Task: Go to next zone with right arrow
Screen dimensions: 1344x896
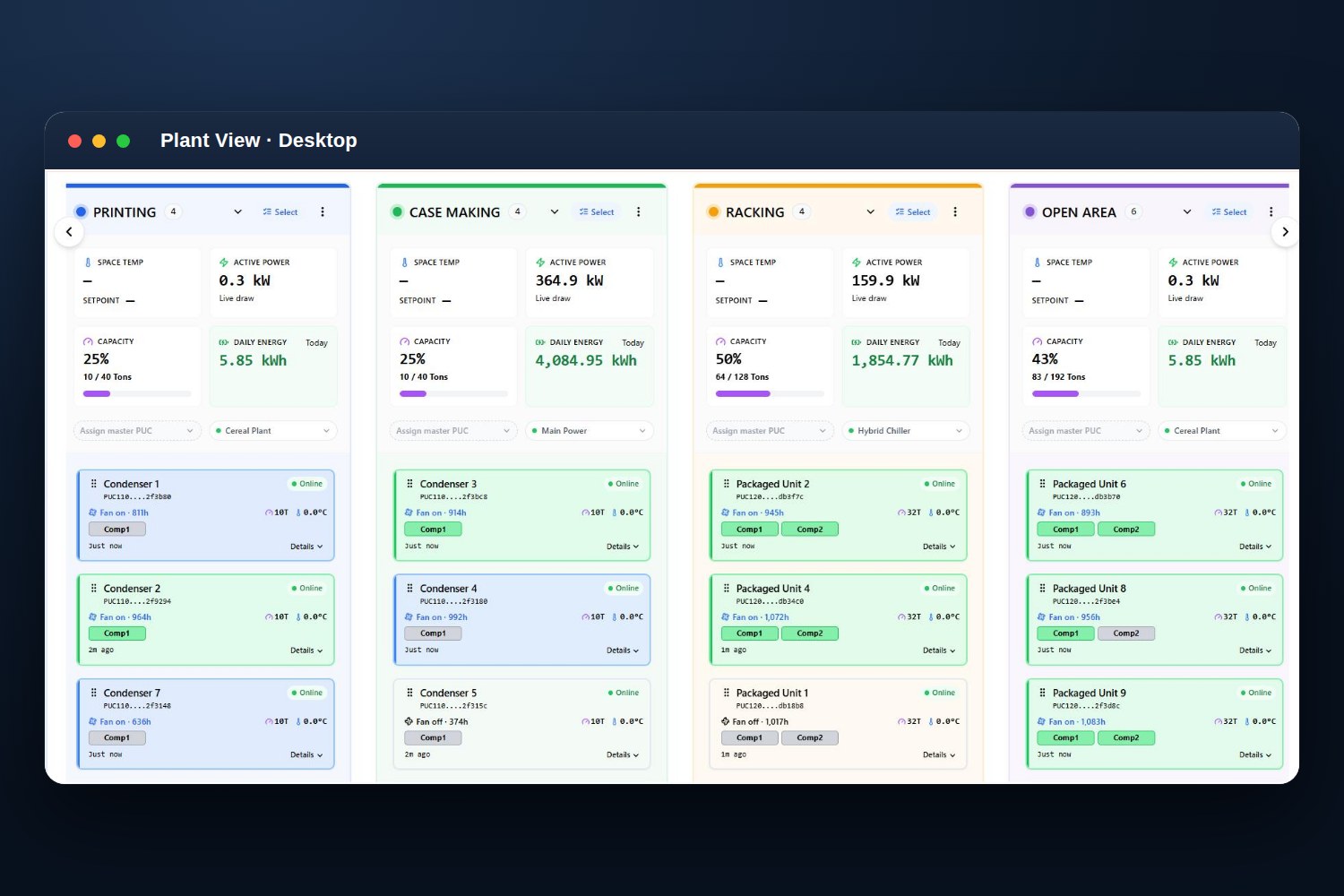Action: (1285, 232)
